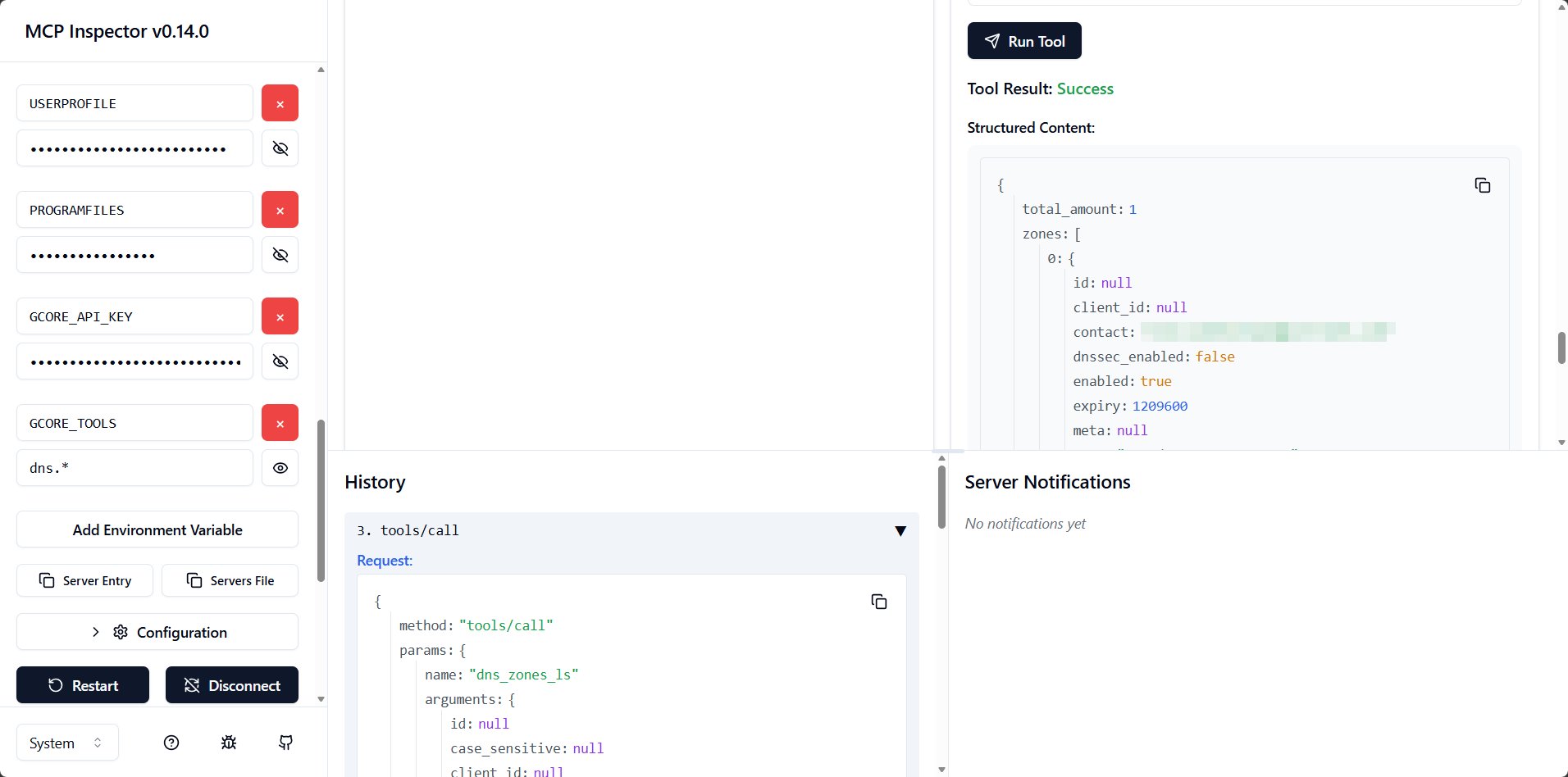Hide the GCORE_TOOLS value

click(280, 468)
